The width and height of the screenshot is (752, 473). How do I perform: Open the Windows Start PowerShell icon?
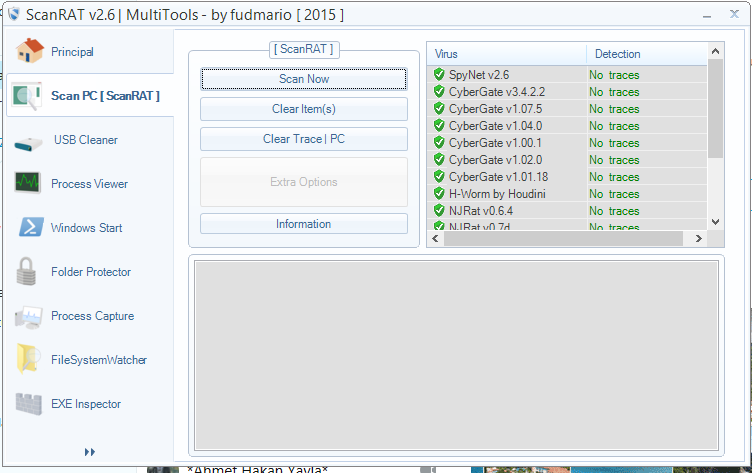pyautogui.click(x=31, y=227)
